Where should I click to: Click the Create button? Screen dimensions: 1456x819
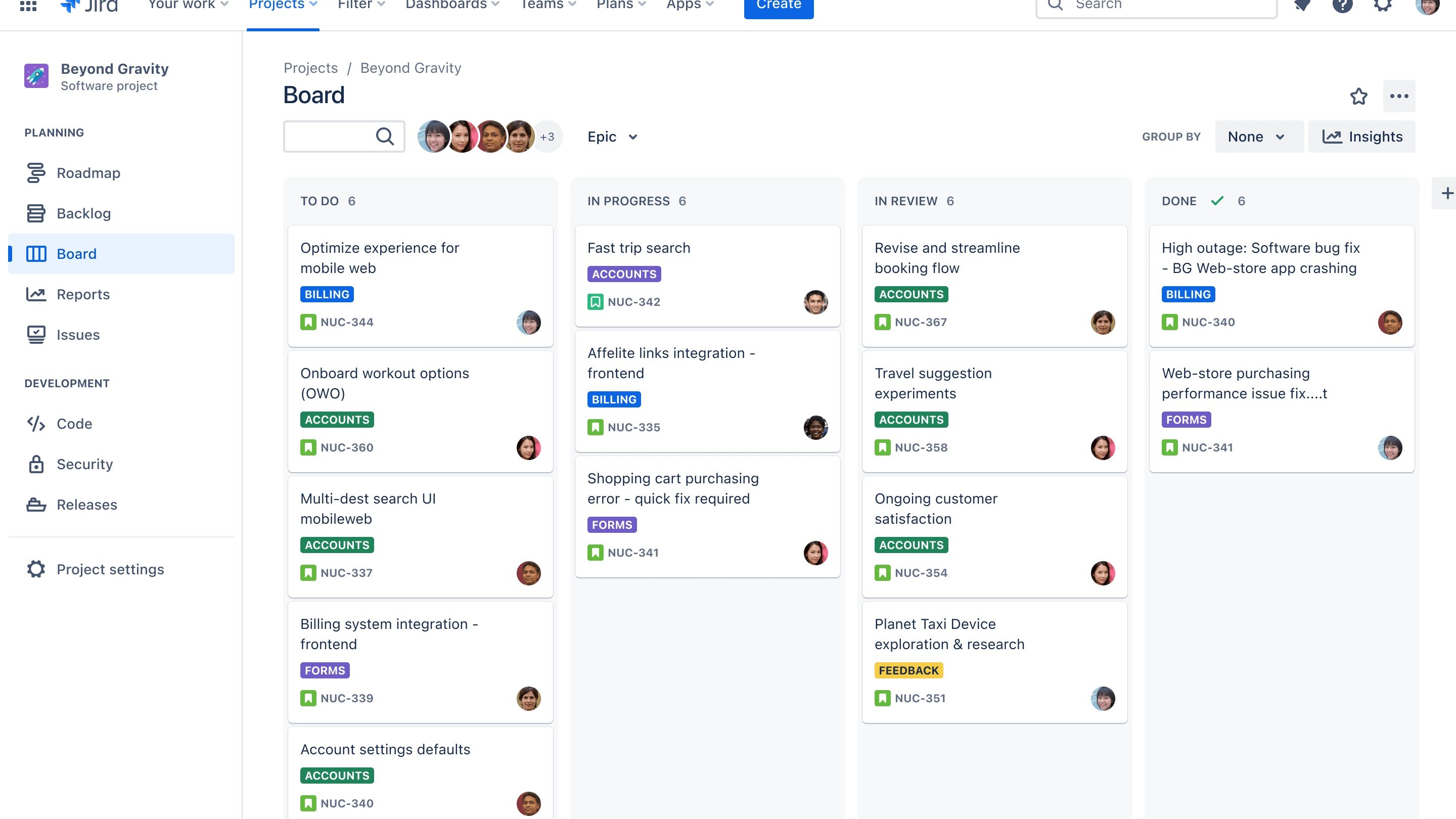coord(779,5)
